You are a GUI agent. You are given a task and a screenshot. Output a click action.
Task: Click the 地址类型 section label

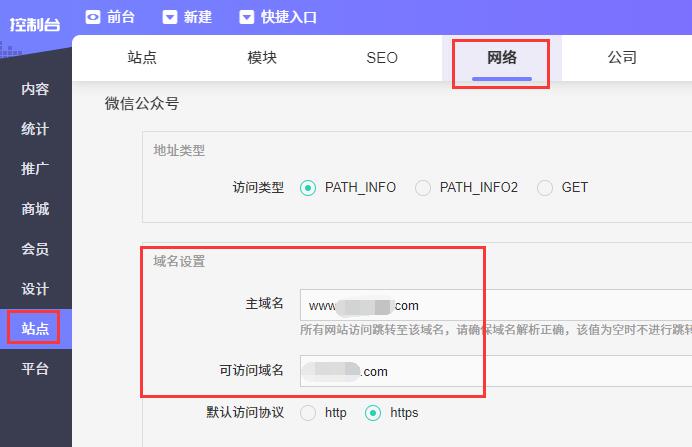coord(179,150)
